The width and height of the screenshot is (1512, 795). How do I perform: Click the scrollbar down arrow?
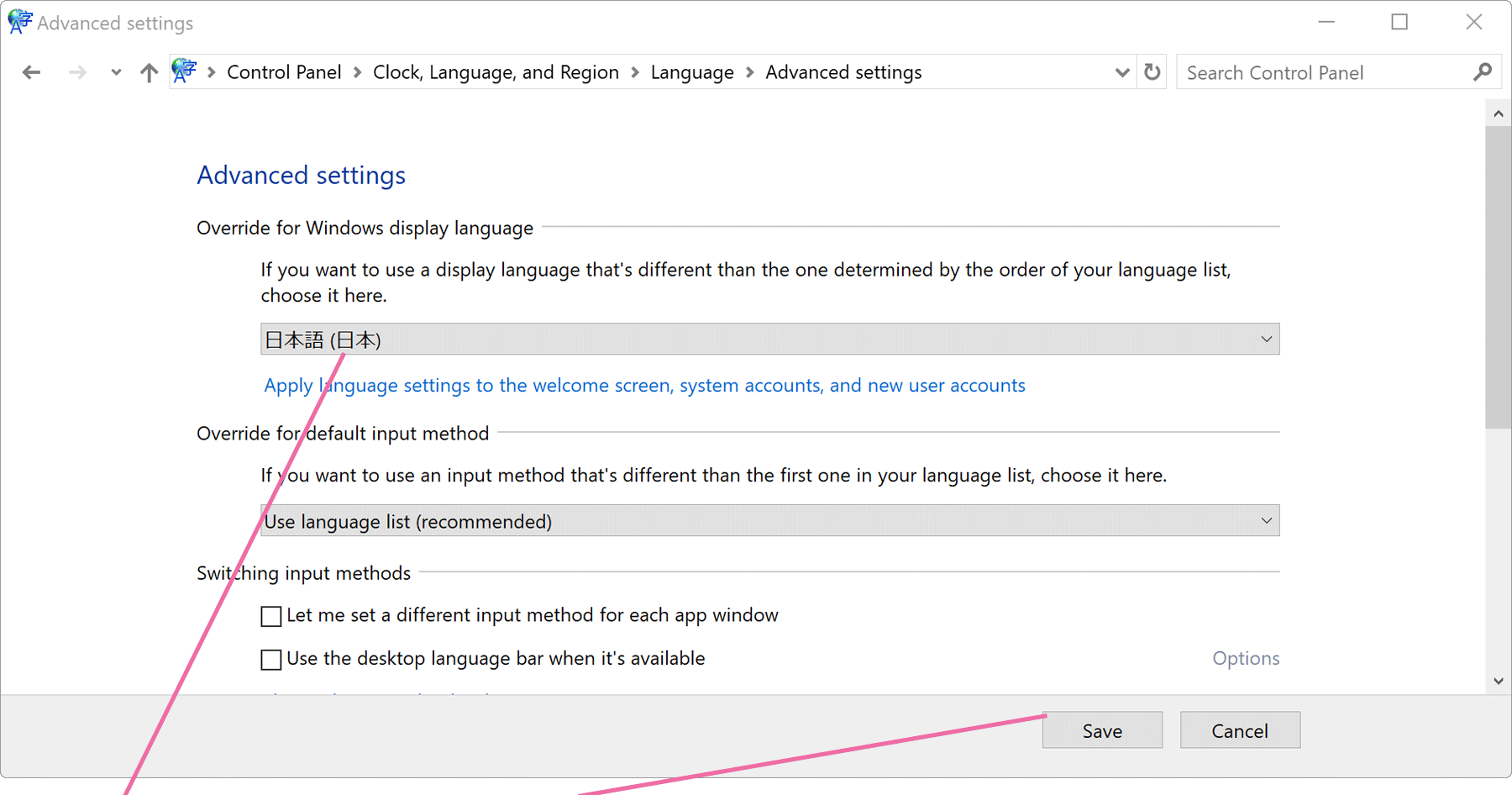tap(1499, 681)
